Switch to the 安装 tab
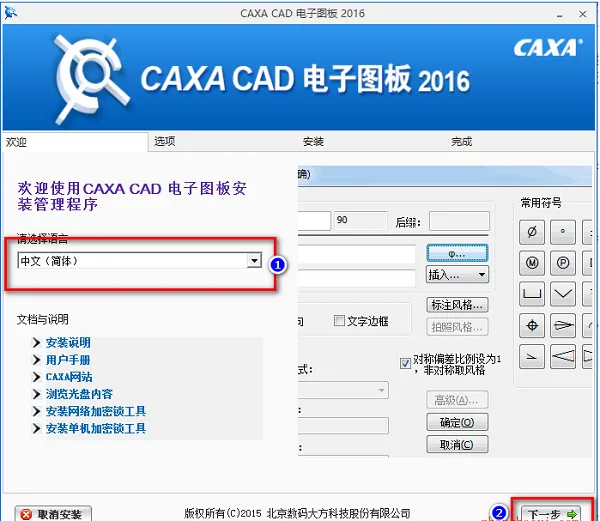600x521 pixels. (313, 142)
